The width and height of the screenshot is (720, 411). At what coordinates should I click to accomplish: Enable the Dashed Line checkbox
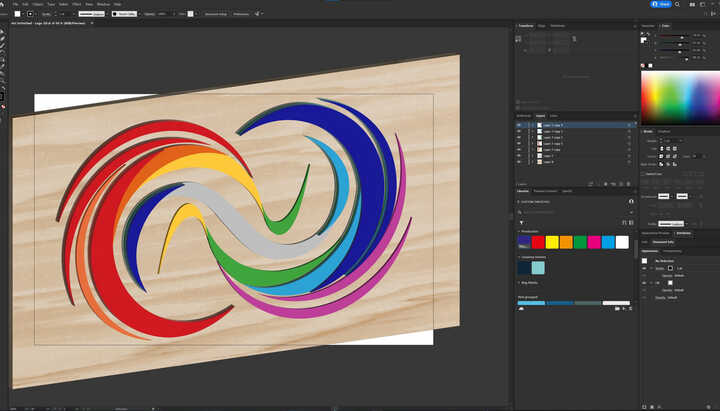coord(643,174)
